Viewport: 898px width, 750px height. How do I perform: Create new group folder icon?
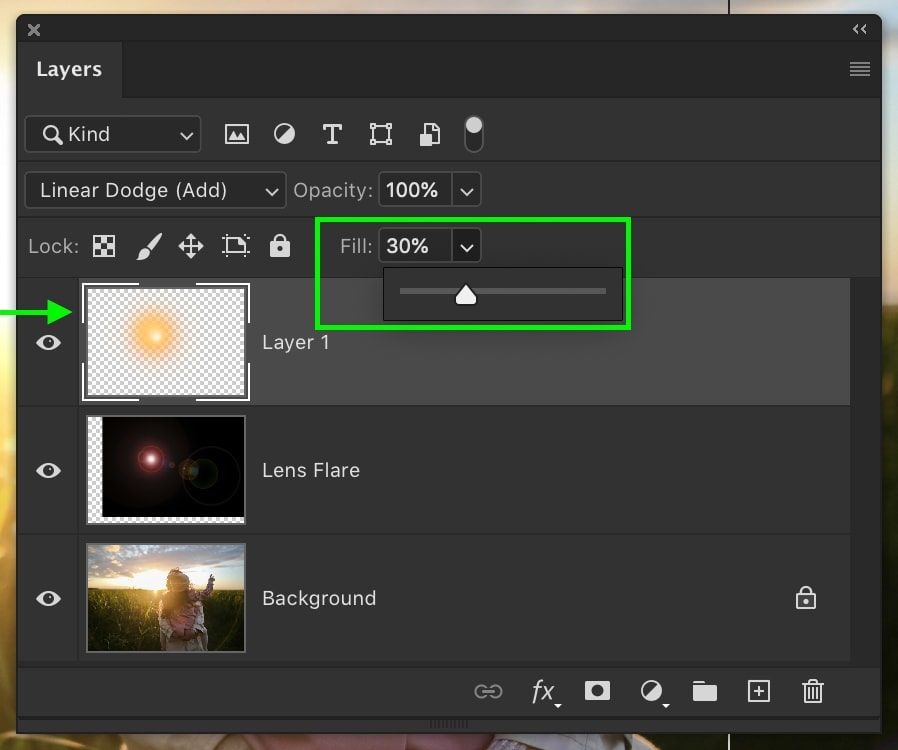(704, 691)
